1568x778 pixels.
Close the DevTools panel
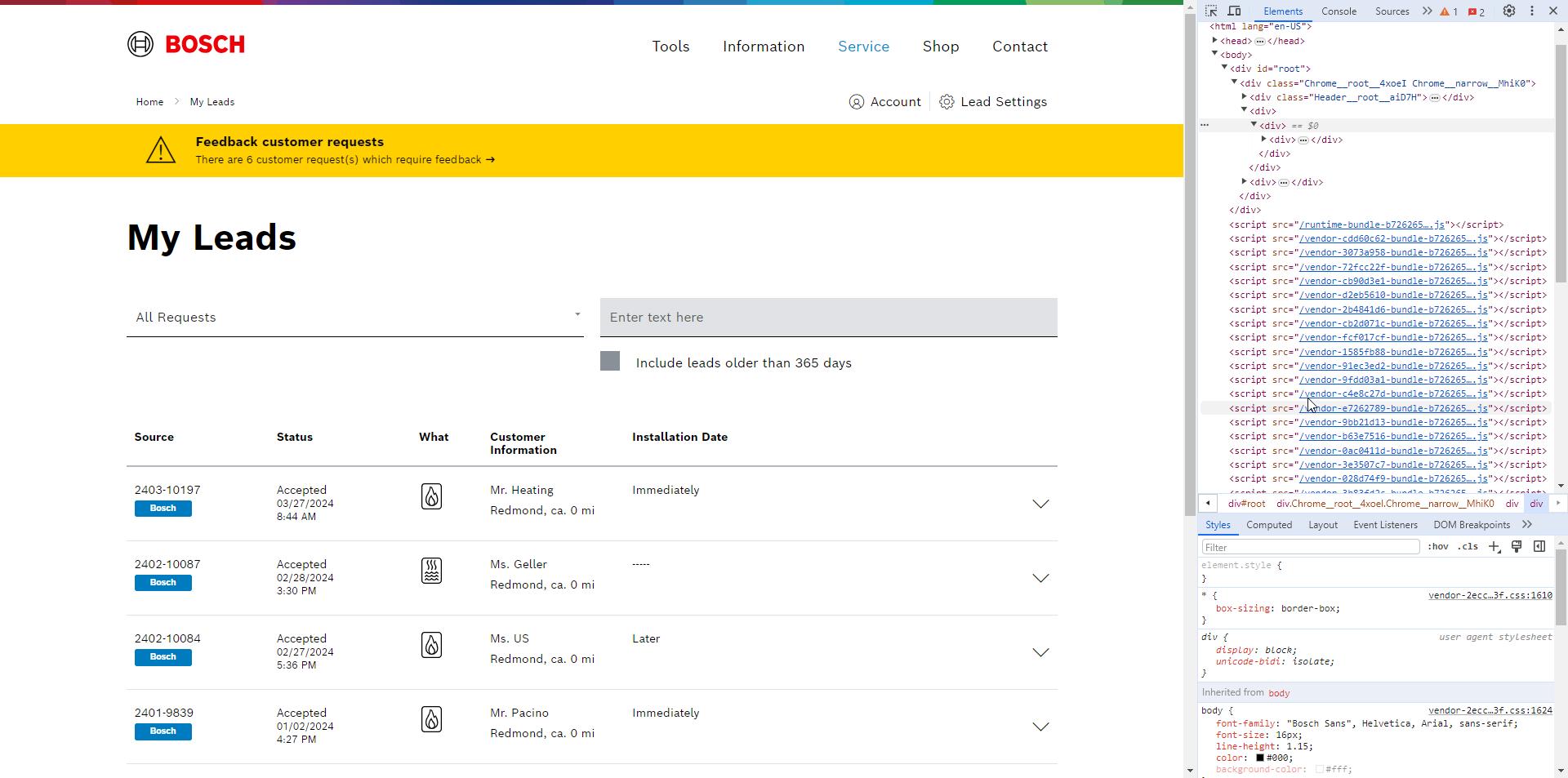pyautogui.click(x=1553, y=11)
